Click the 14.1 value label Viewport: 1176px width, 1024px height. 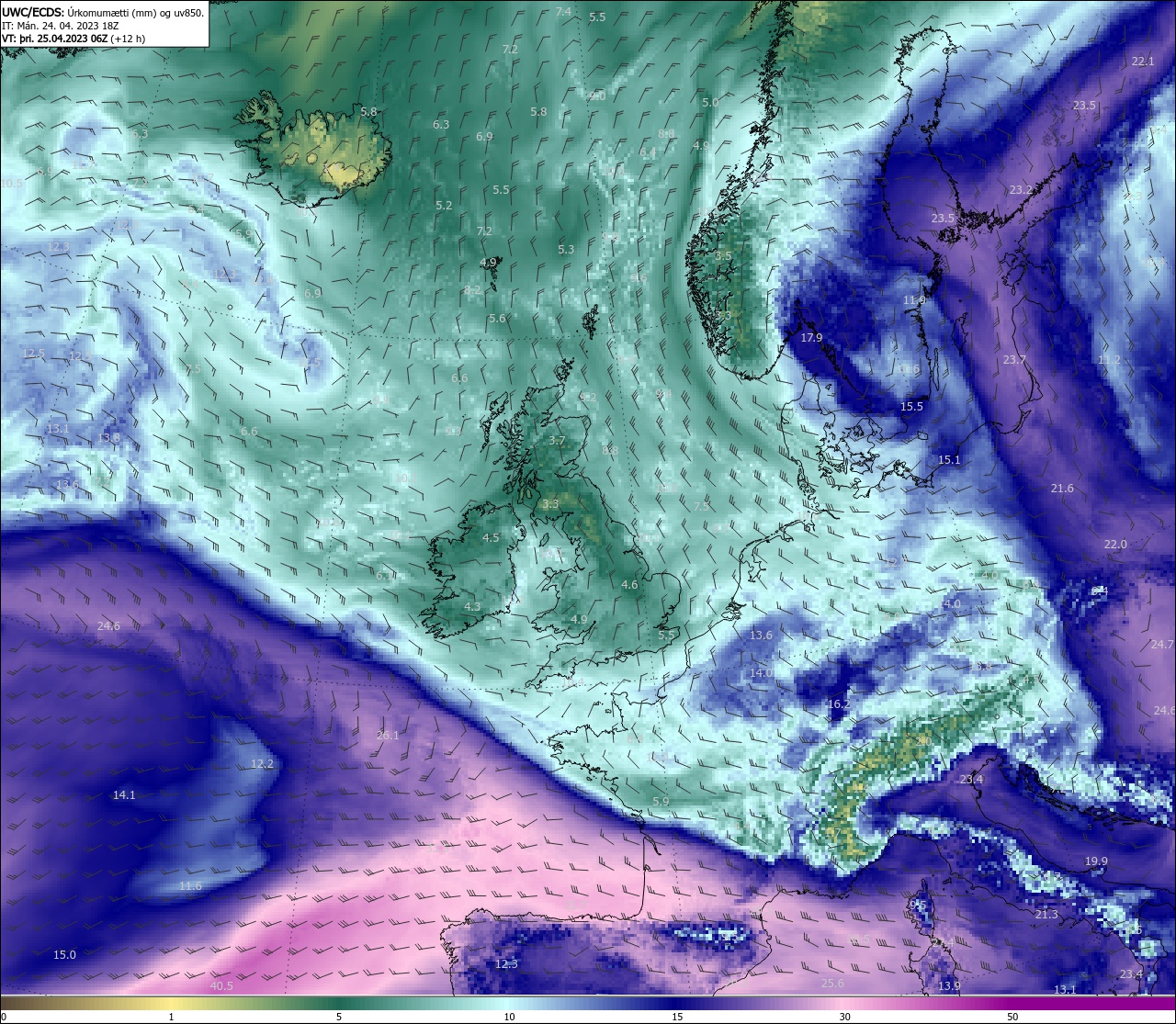point(124,795)
